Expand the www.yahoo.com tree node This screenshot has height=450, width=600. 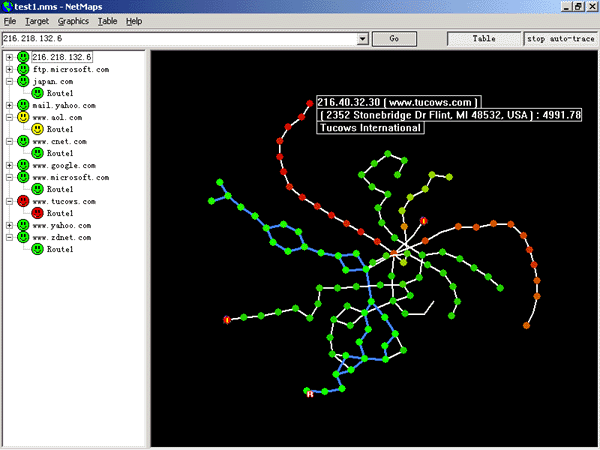[x=9, y=225]
